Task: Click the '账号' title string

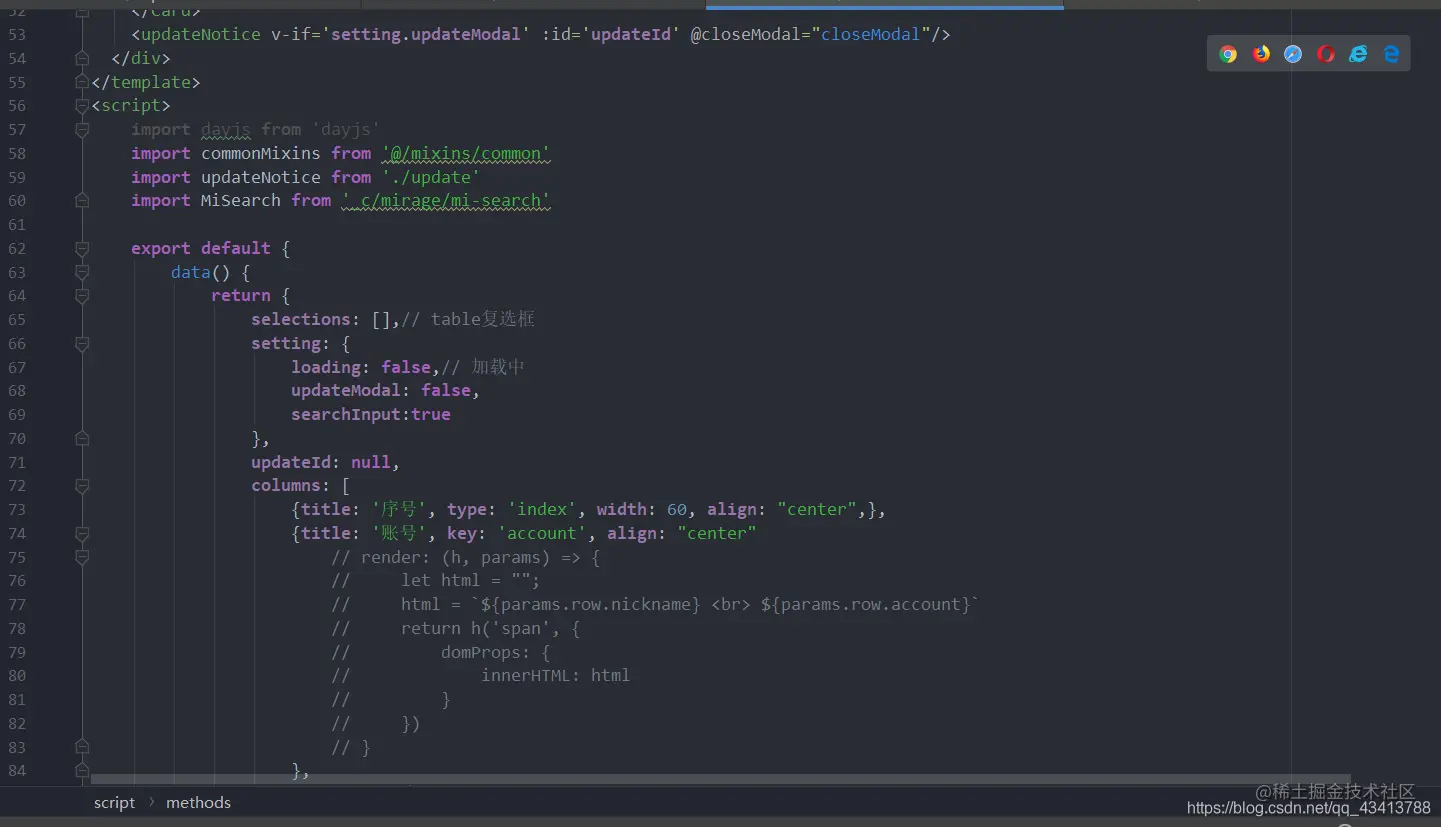Action: coord(399,533)
